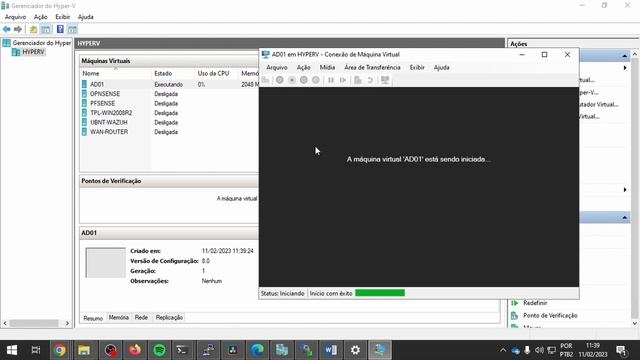Select the TPL-WIN2008R2 virtual machine row
This screenshot has height=360, width=640.
click(169, 113)
